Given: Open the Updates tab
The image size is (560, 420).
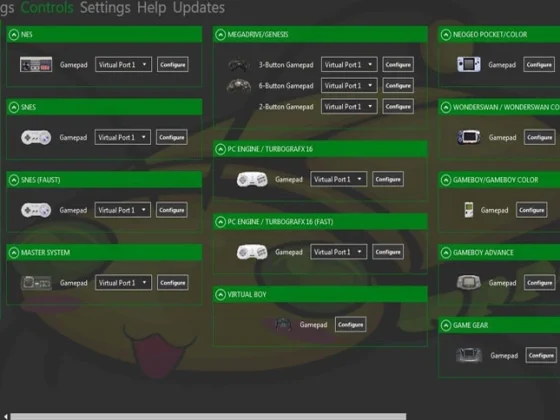Looking at the screenshot, I should [199, 8].
